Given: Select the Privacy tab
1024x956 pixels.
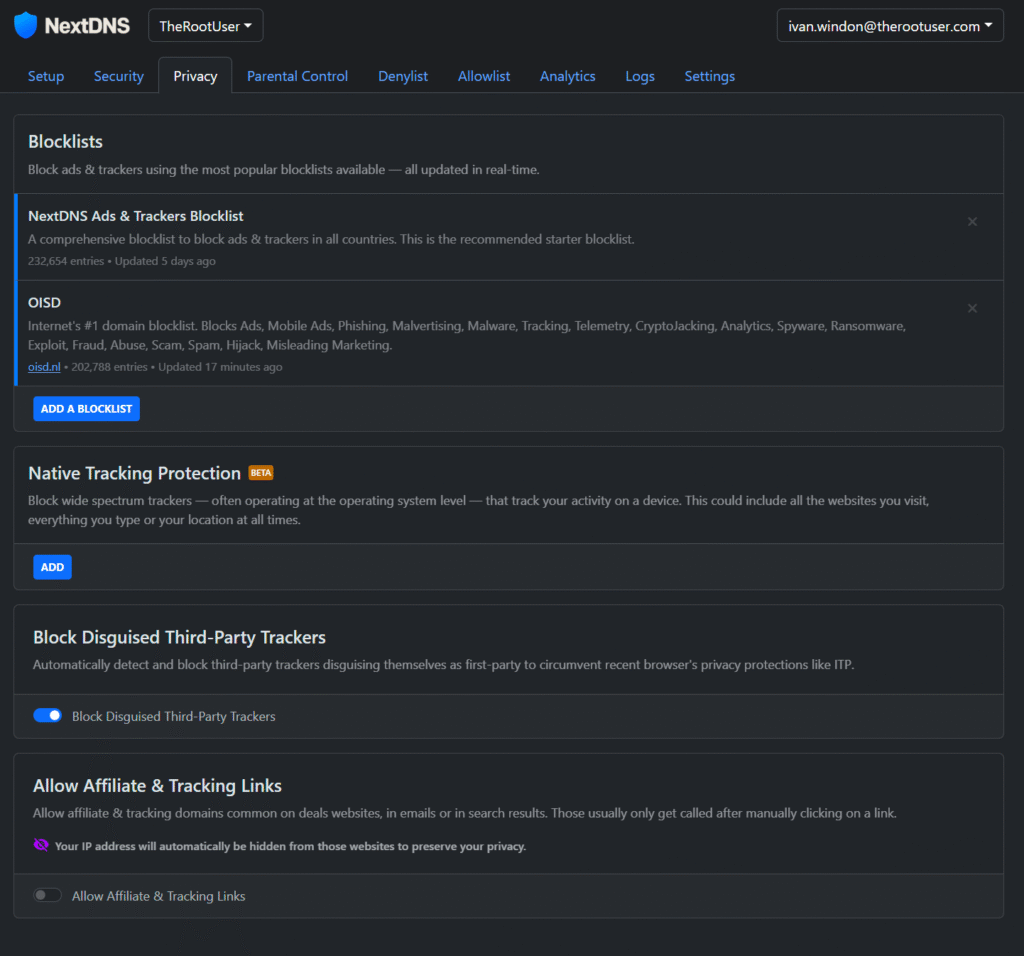Looking at the screenshot, I should click(195, 76).
